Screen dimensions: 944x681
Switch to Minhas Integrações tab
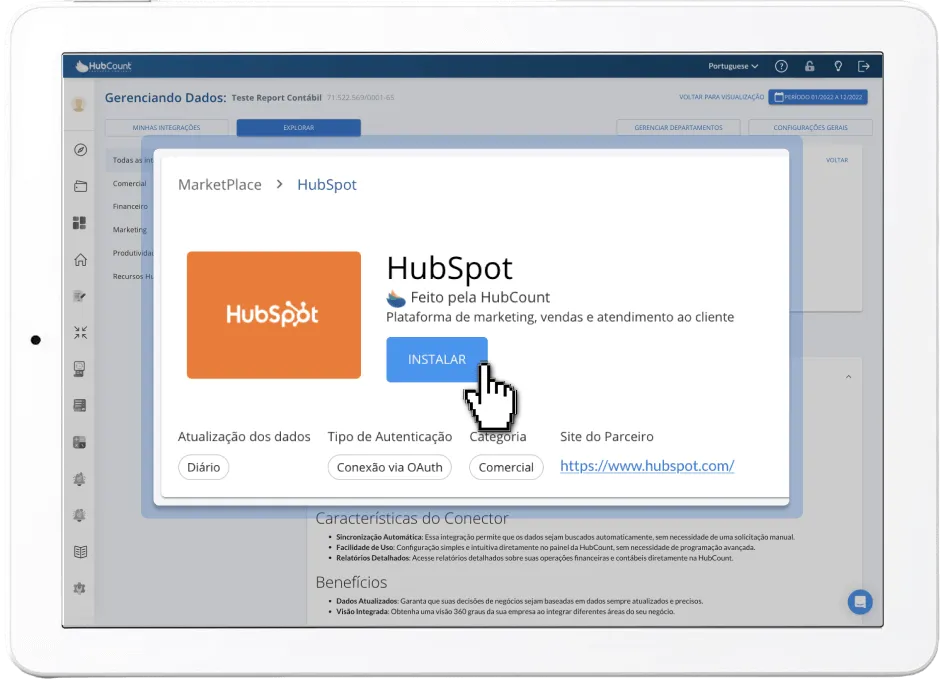click(x=166, y=128)
